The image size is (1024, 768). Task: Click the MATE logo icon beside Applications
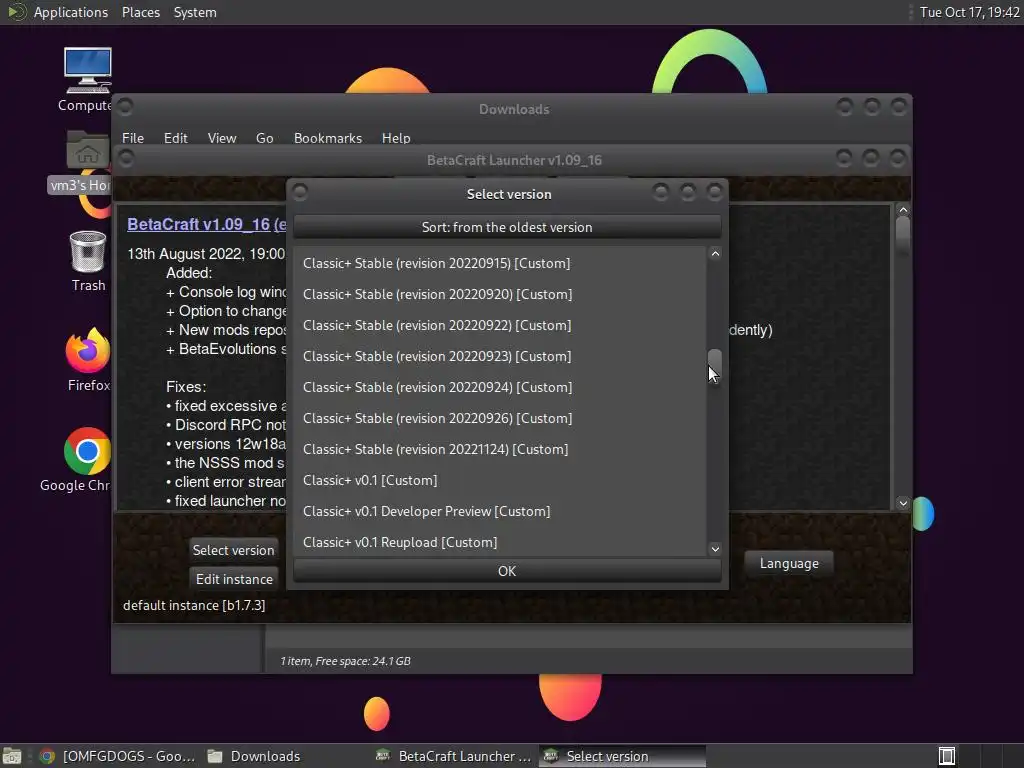tap(16, 12)
